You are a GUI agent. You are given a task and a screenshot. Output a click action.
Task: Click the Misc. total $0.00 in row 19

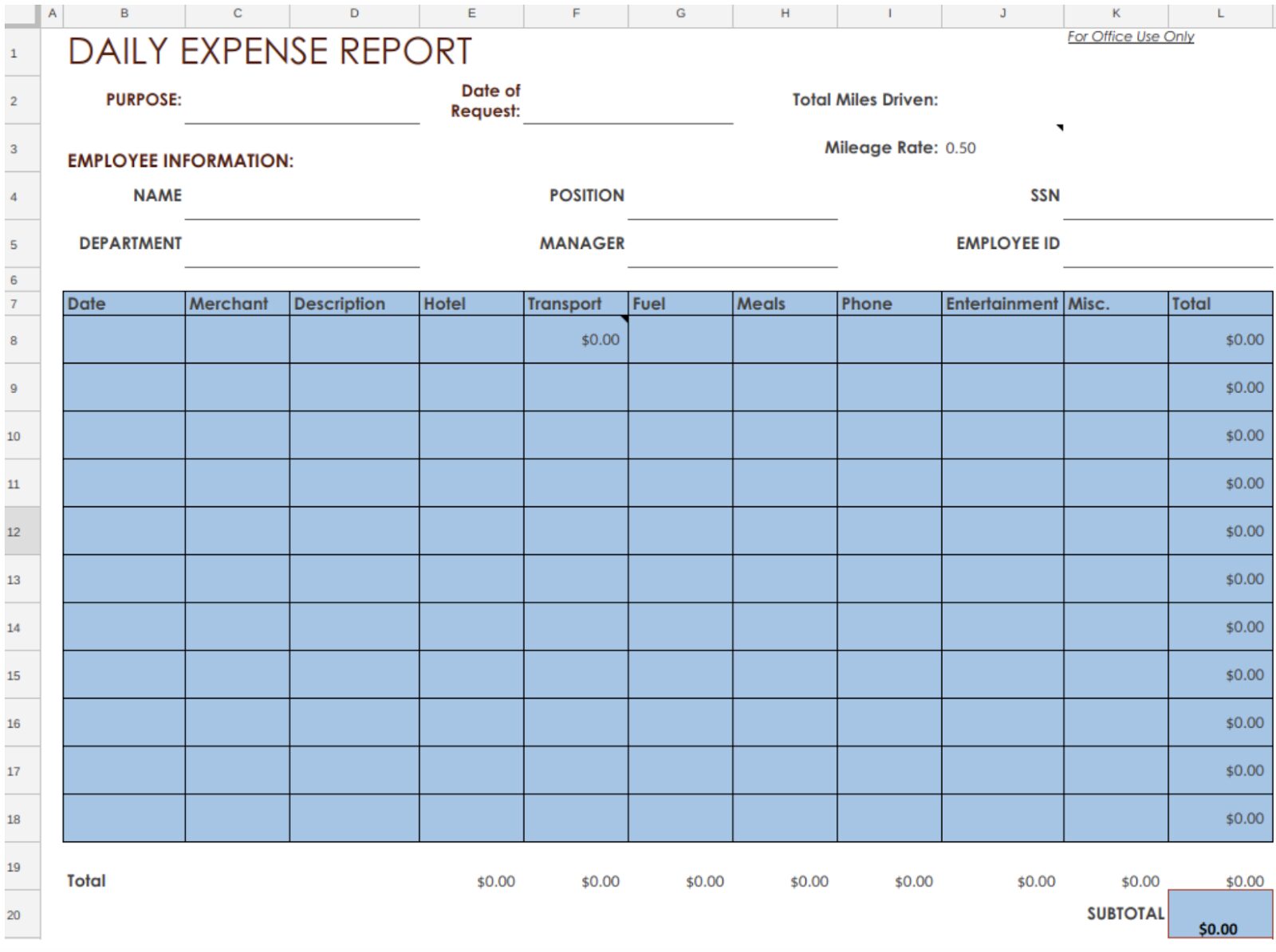click(1140, 882)
